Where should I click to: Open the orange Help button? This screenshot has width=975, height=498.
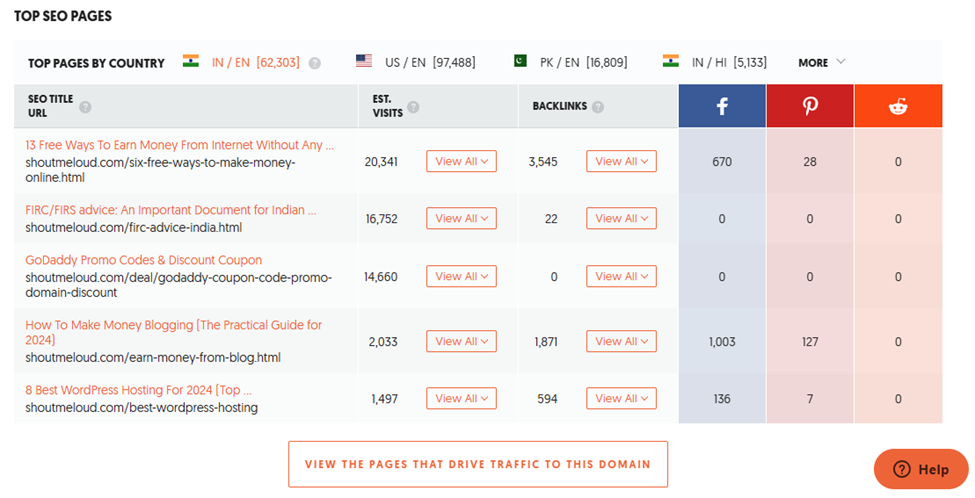coord(921,469)
